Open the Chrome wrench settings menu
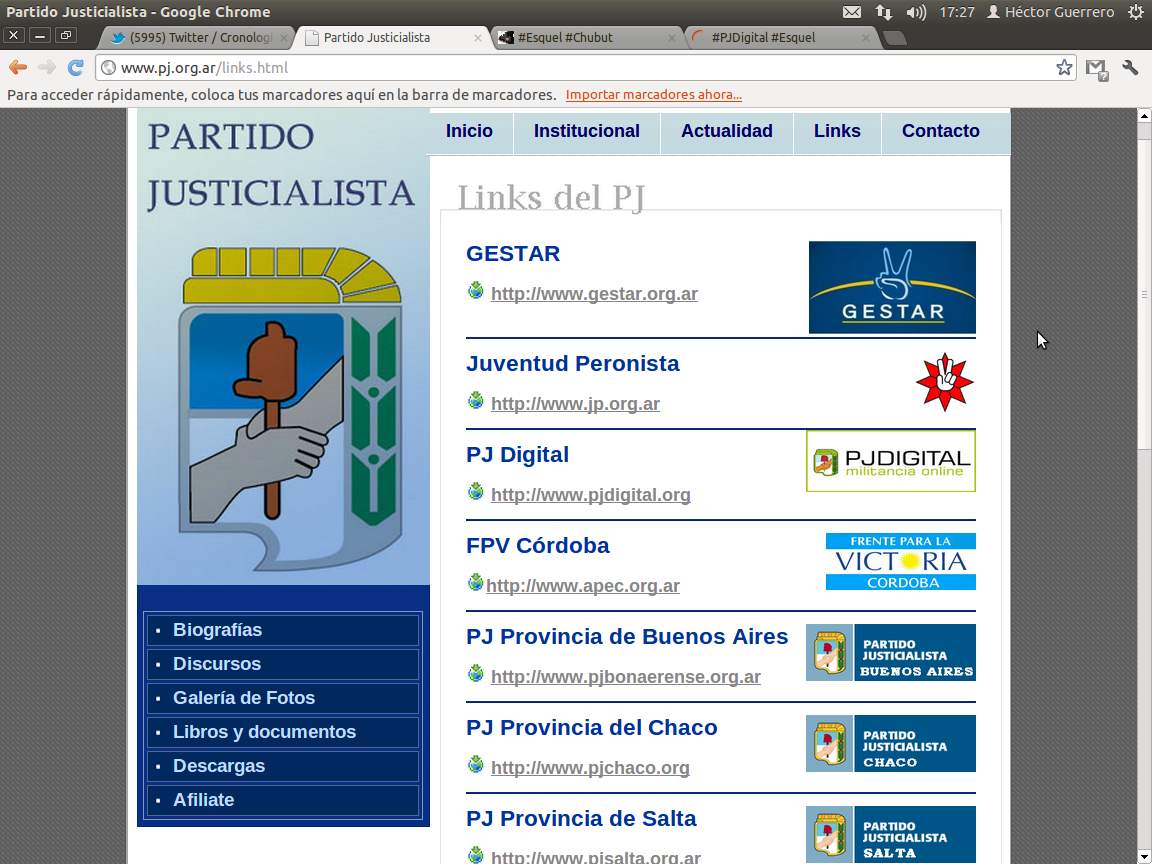This screenshot has height=864, width=1152. pyautogui.click(x=1130, y=67)
